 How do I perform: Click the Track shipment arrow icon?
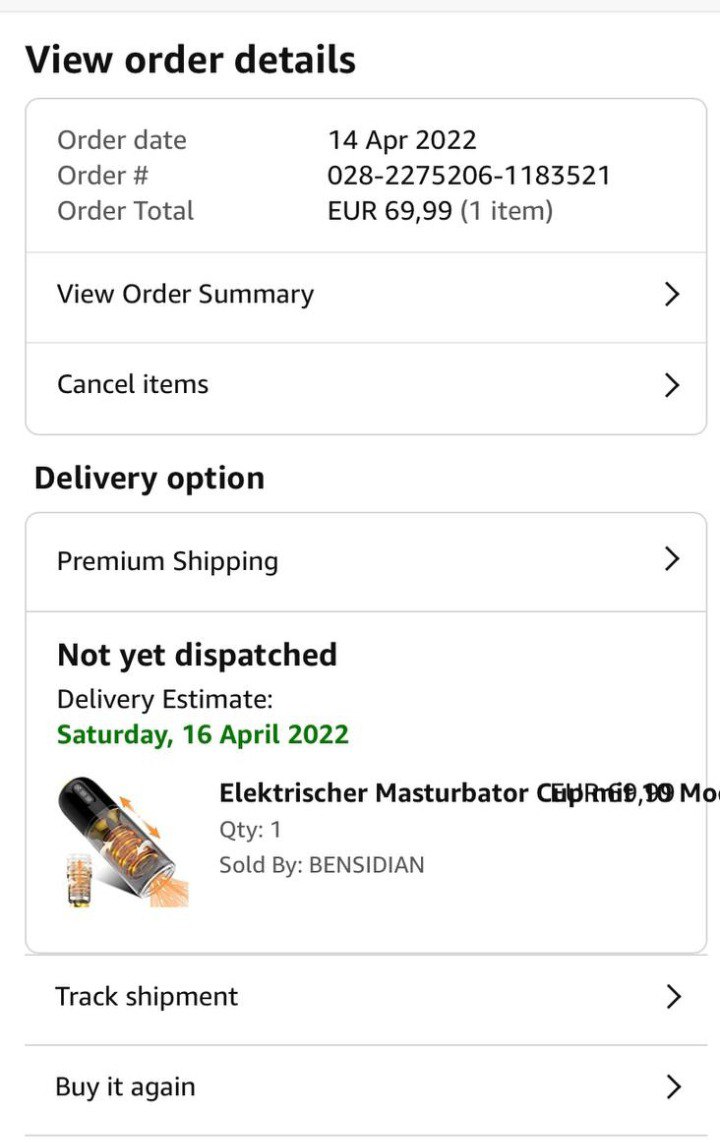(x=673, y=997)
